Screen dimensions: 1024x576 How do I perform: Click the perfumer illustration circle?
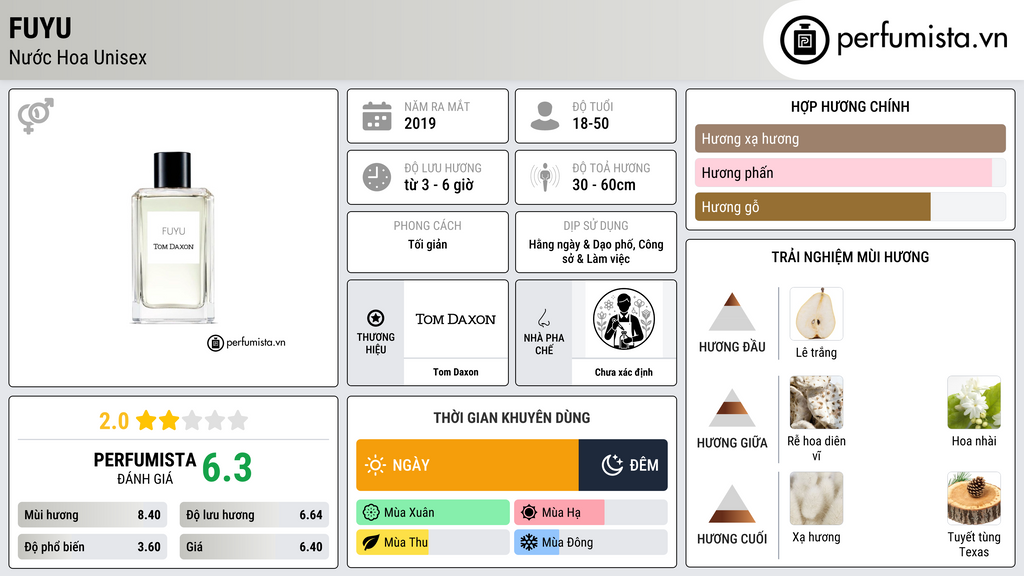click(624, 319)
